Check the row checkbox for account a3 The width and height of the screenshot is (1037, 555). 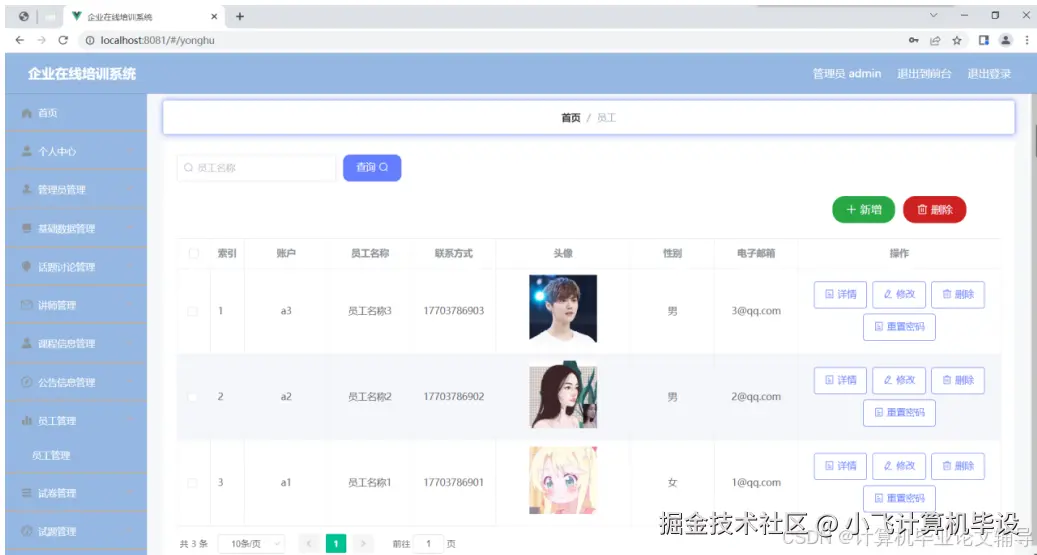click(x=192, y=311)
